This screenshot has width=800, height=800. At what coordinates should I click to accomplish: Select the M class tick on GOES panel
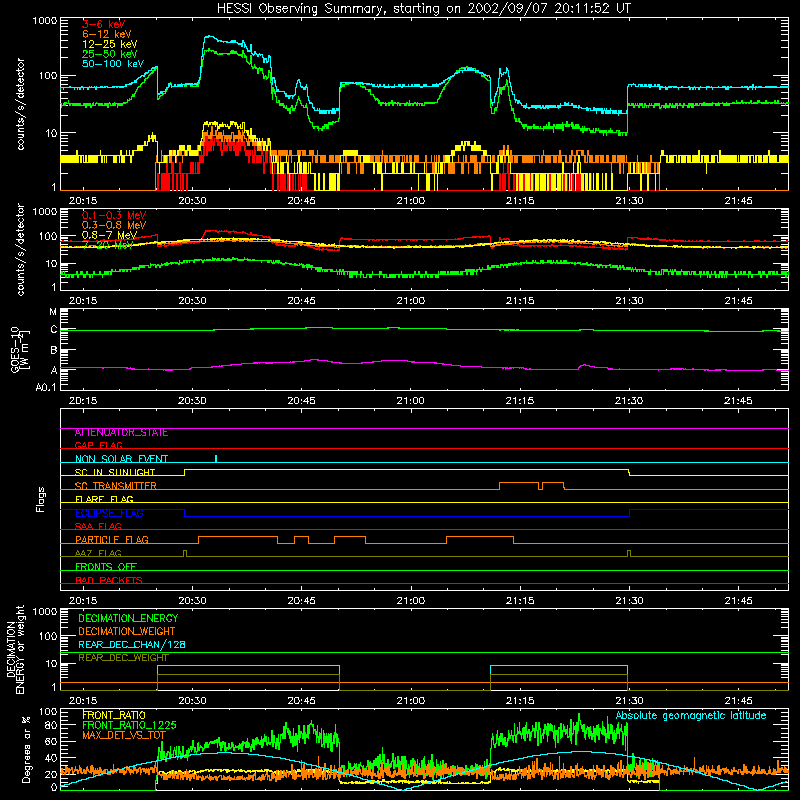[x=53, y=312]
